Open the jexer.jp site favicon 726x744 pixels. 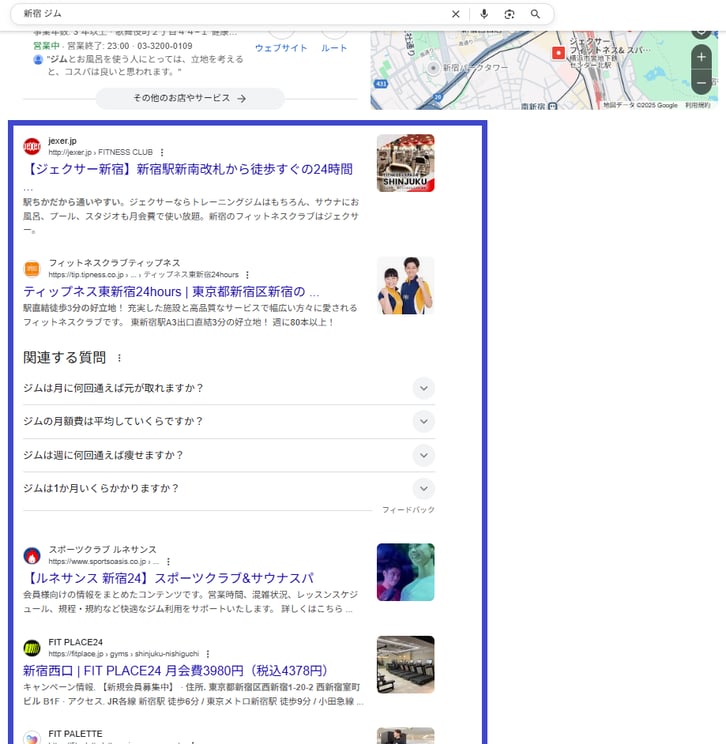(x=32, y=146)
